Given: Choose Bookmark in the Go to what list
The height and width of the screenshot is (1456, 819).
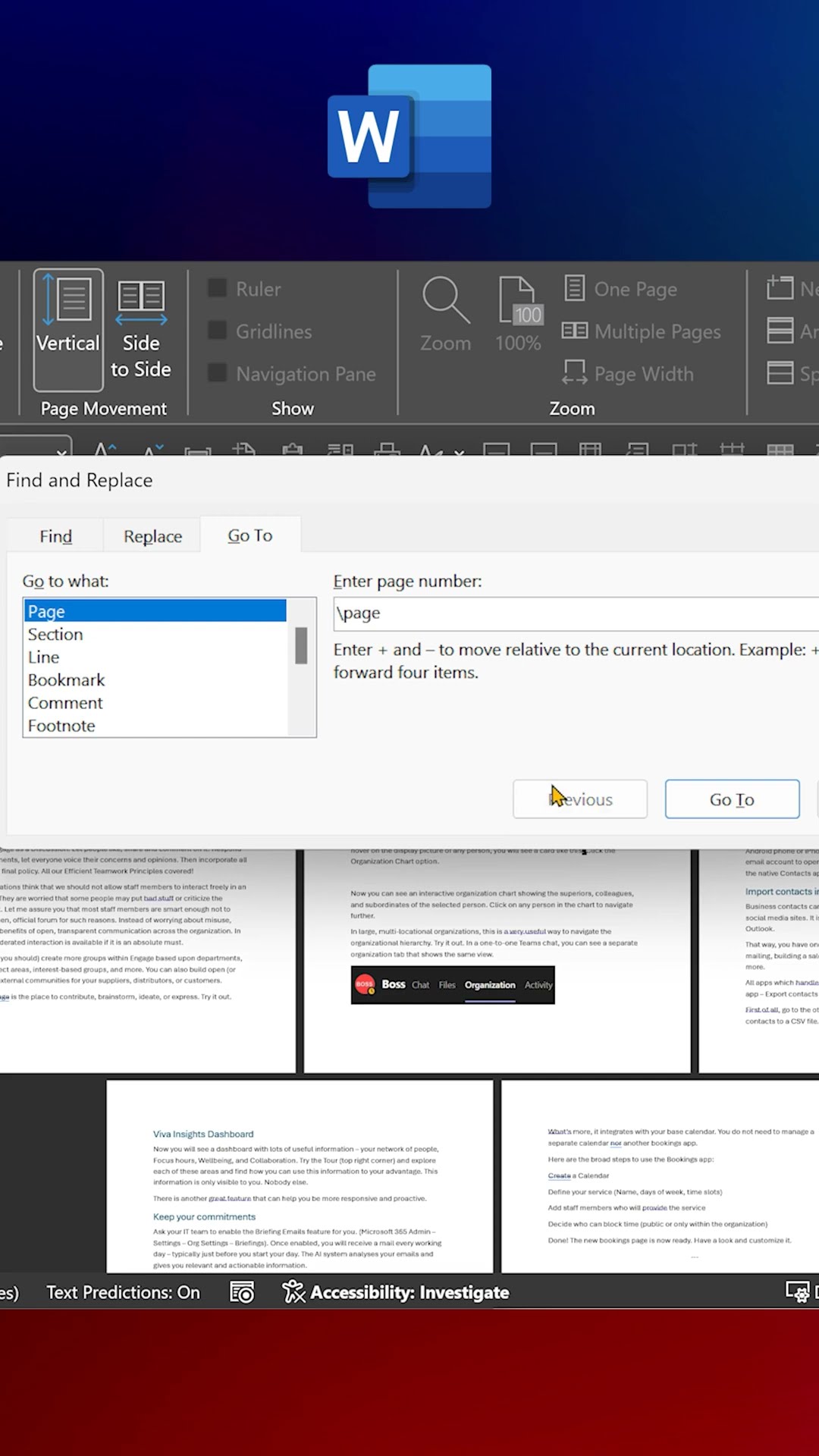Looking at the screenshot, I should (x=155, y=680).
